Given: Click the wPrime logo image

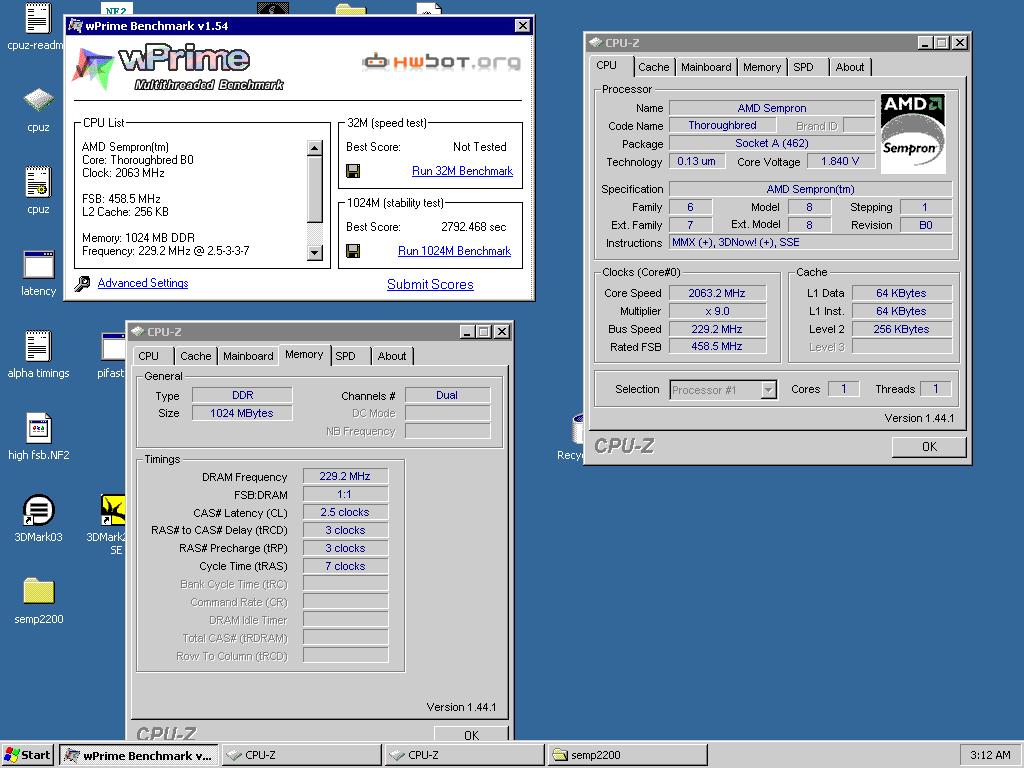Looking at the screenshot, I should [178, 68].
